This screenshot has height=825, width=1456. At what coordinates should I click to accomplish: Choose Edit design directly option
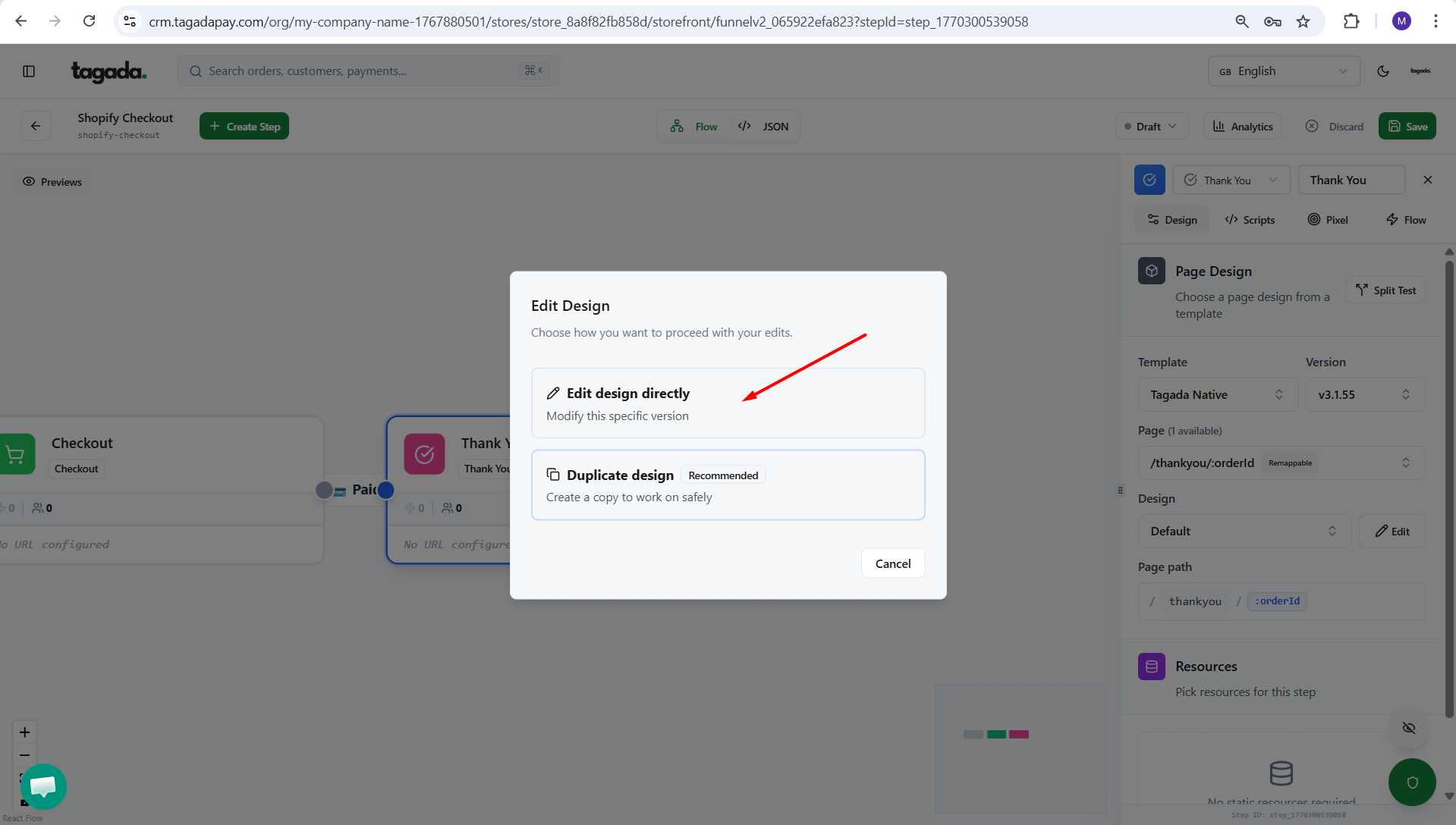tap(728, 403)
